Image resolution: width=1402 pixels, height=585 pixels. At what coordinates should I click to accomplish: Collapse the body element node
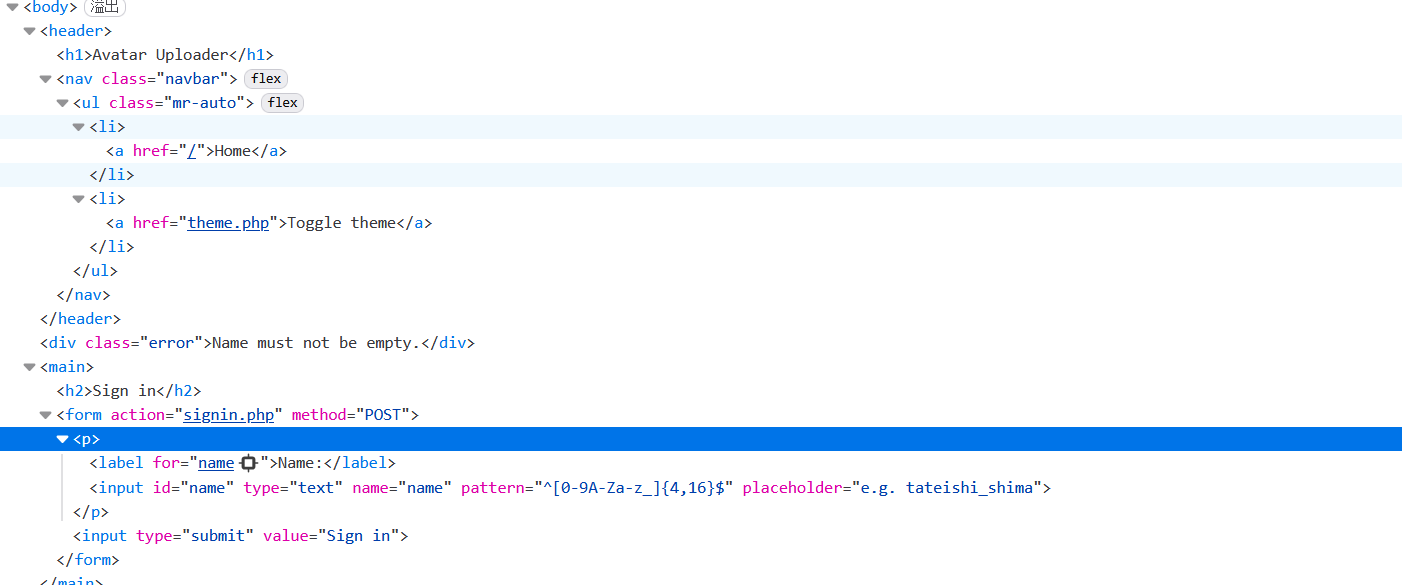pos(13,7)
